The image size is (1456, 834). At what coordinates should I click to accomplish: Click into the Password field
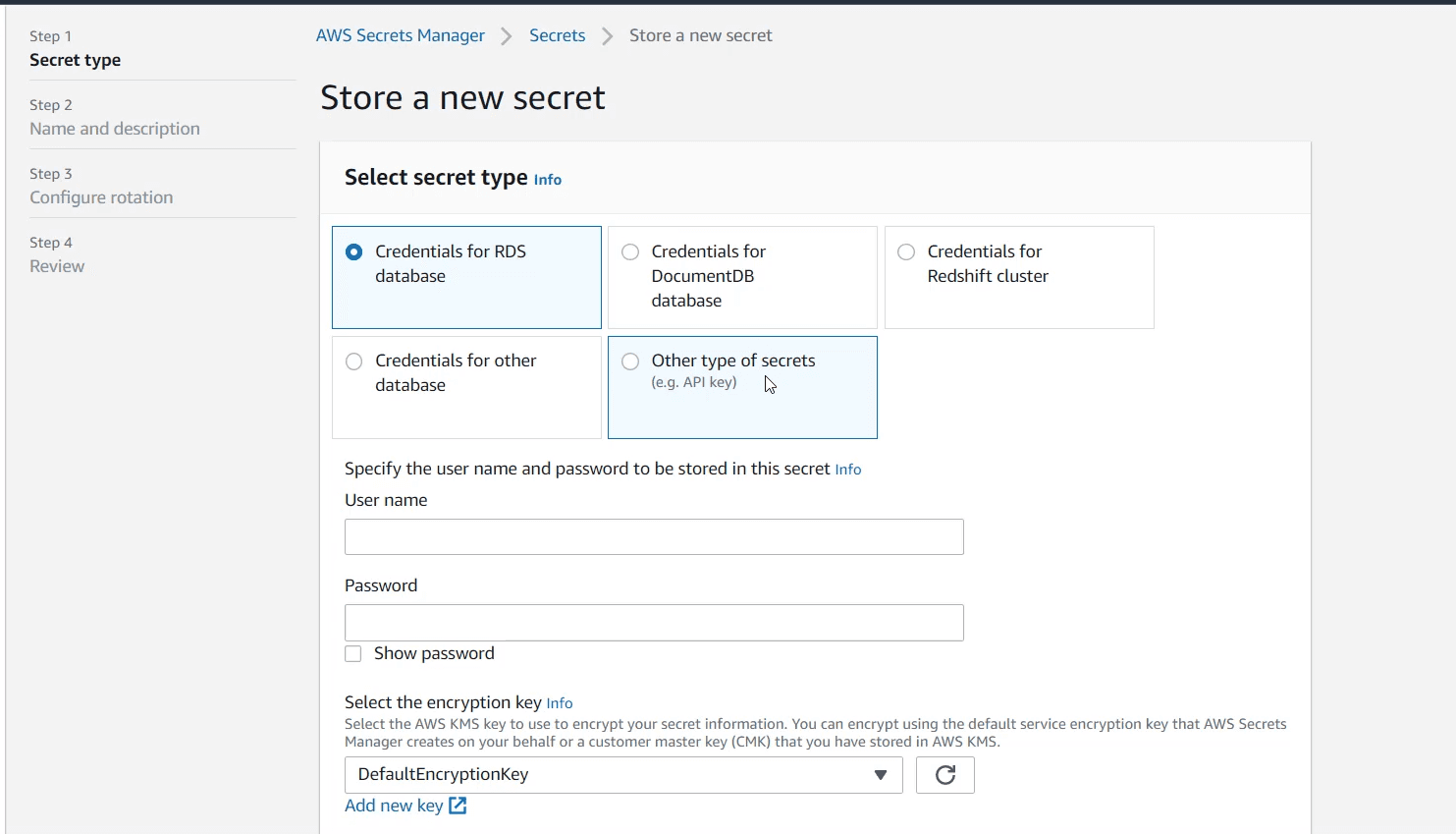point(654,623)
